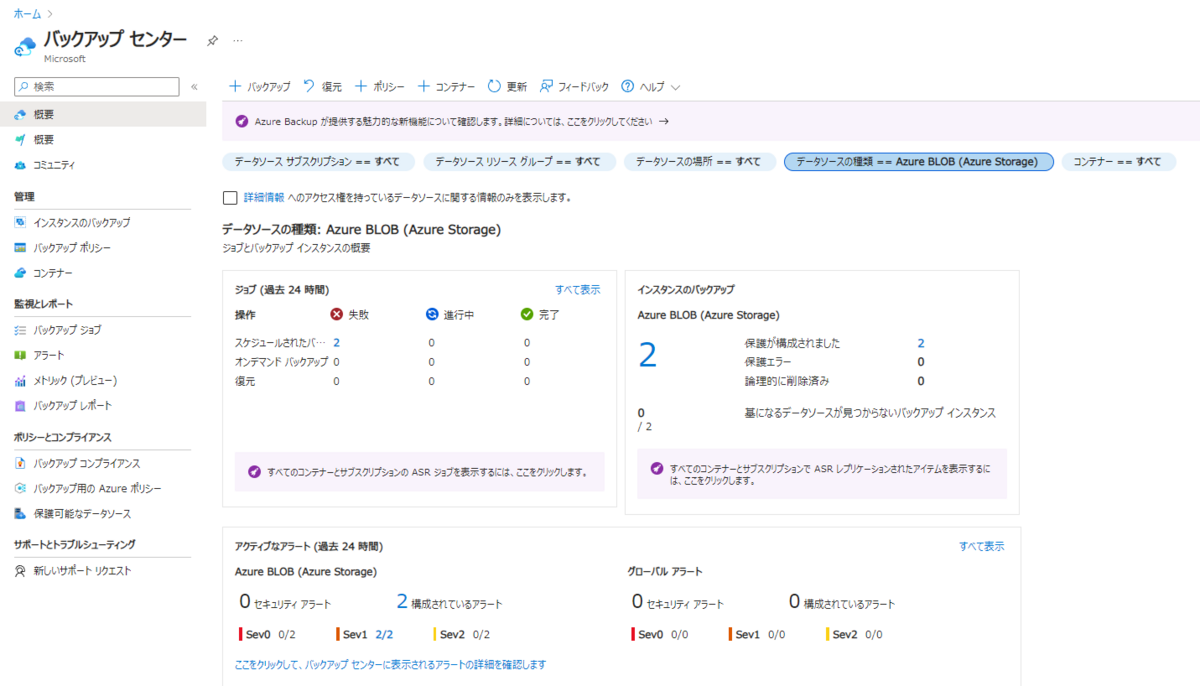
Task: Click the Azure Backup new features banner
Action: tap(710, 121)
